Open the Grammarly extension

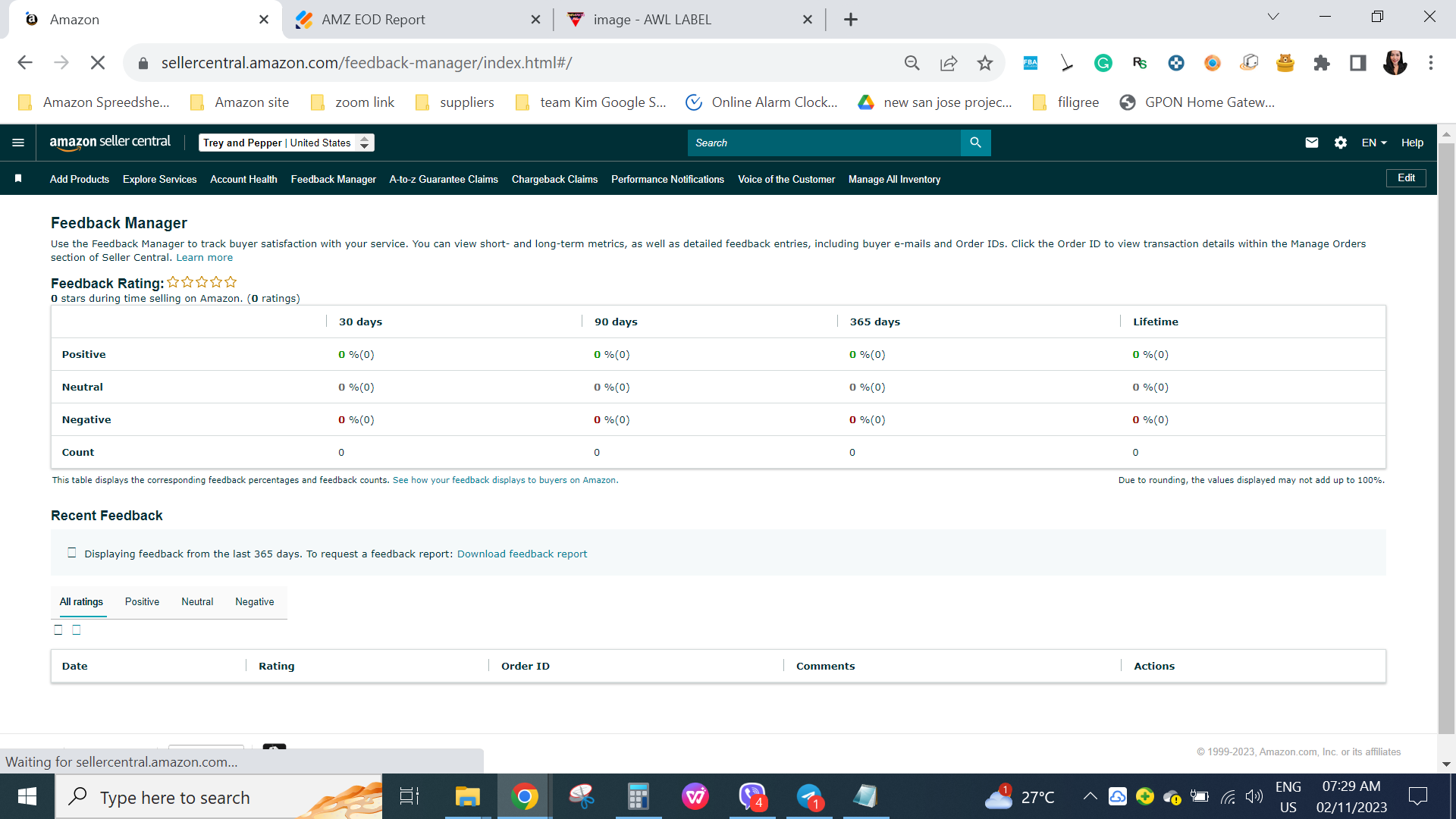1103,63
